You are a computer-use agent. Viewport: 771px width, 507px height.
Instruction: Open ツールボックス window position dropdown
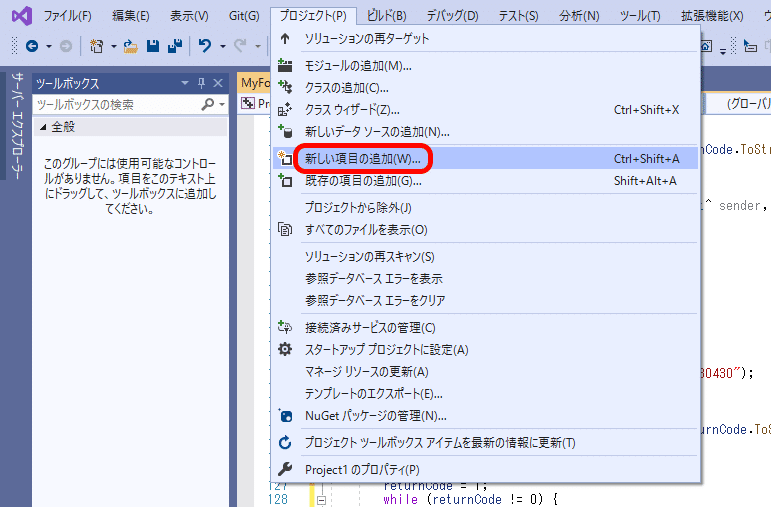[x=185, y=83]
